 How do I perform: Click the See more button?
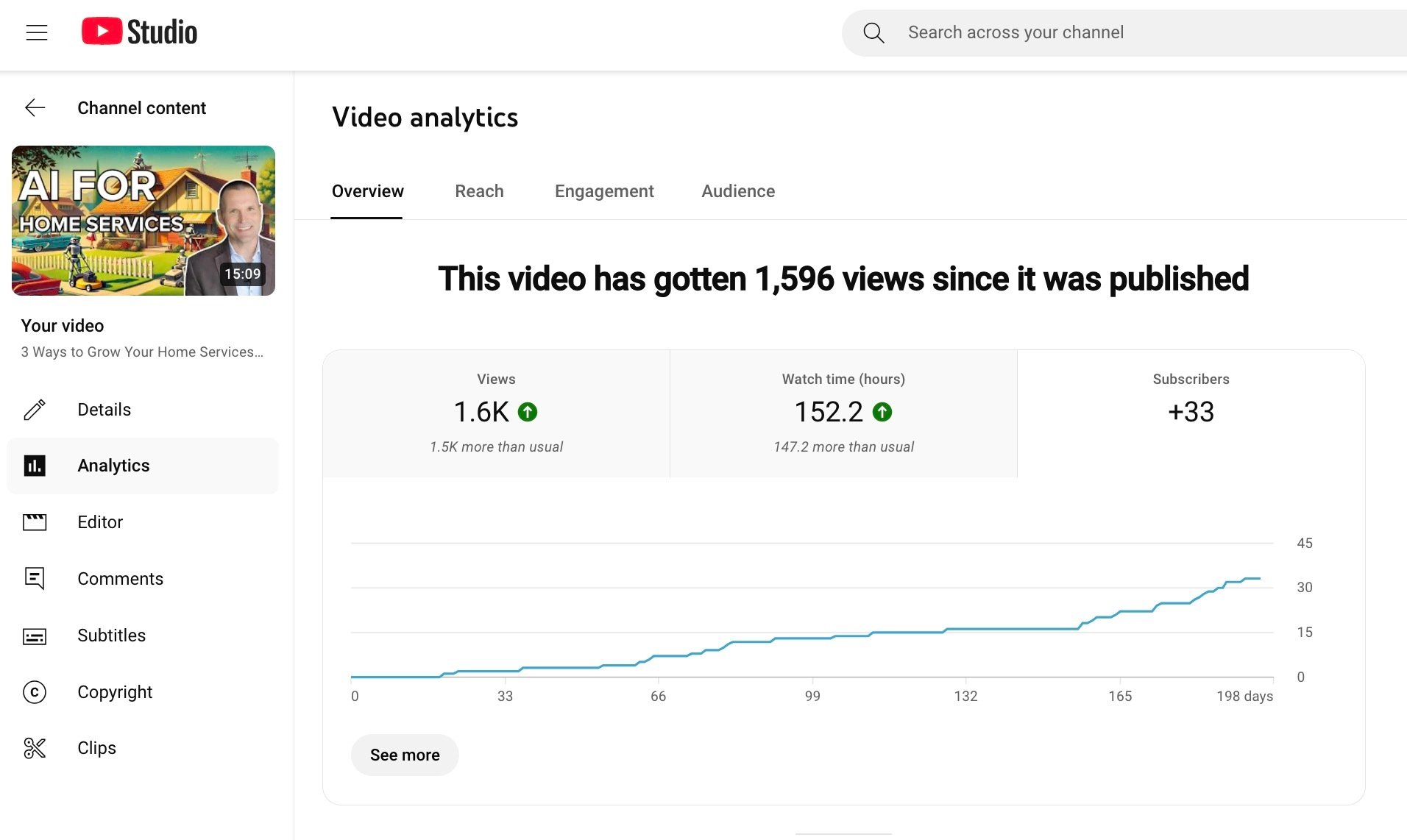(x=404, y=755)
